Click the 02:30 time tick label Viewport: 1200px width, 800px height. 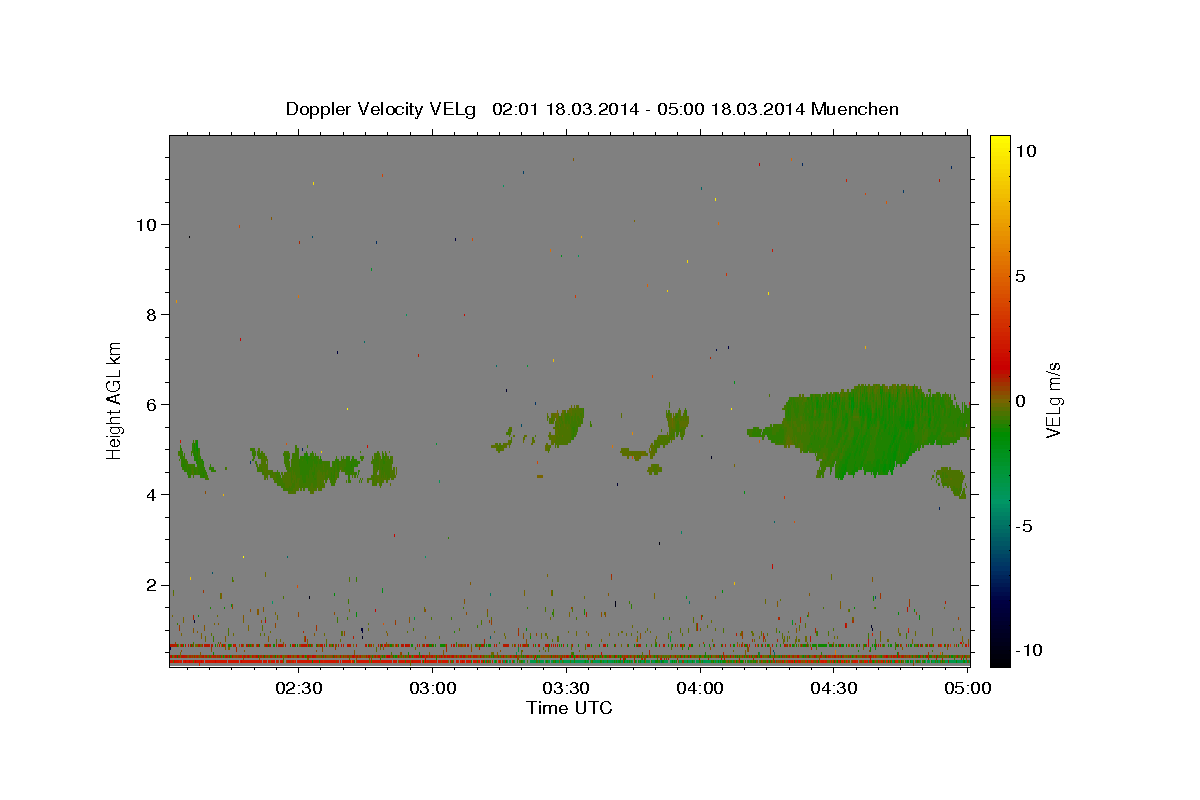point(300,688)
